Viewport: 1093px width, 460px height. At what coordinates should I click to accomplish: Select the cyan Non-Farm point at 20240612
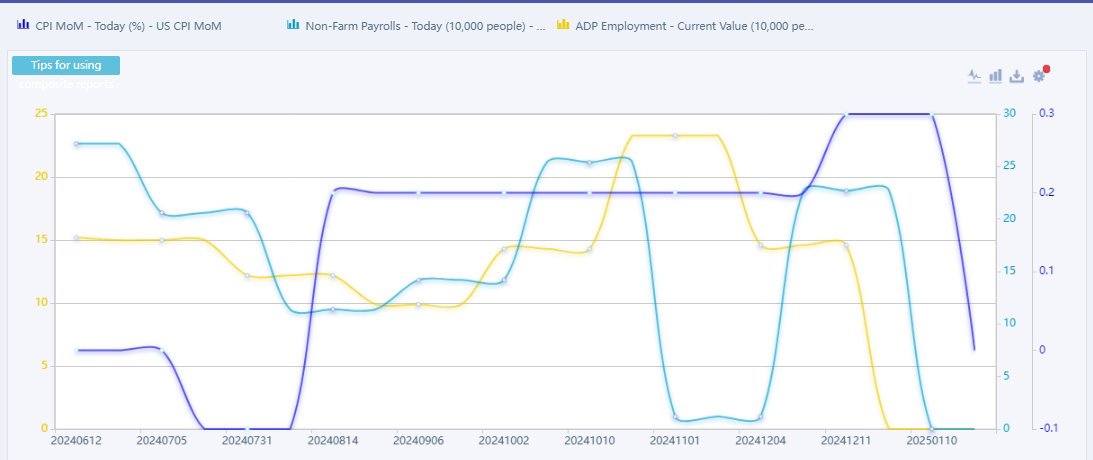tap(76, 144)
